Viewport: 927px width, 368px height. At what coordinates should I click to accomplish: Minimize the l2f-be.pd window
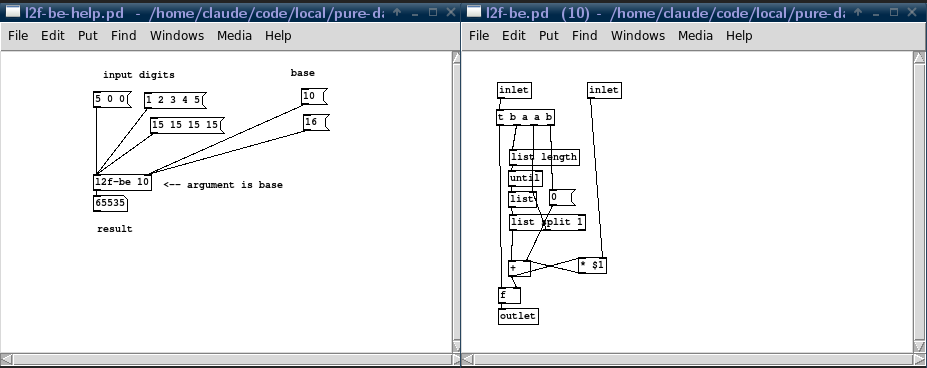click(876, 12)
